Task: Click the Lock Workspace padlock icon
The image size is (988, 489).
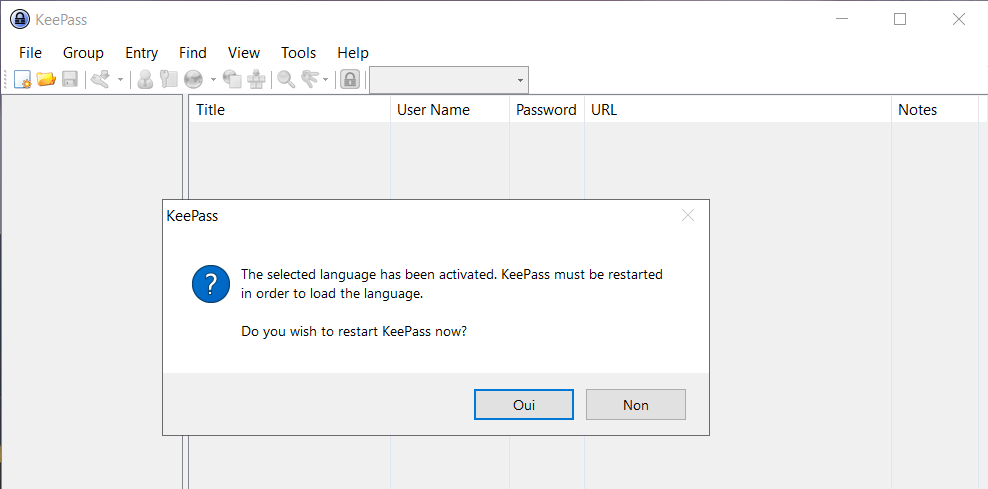Action: 350,80
